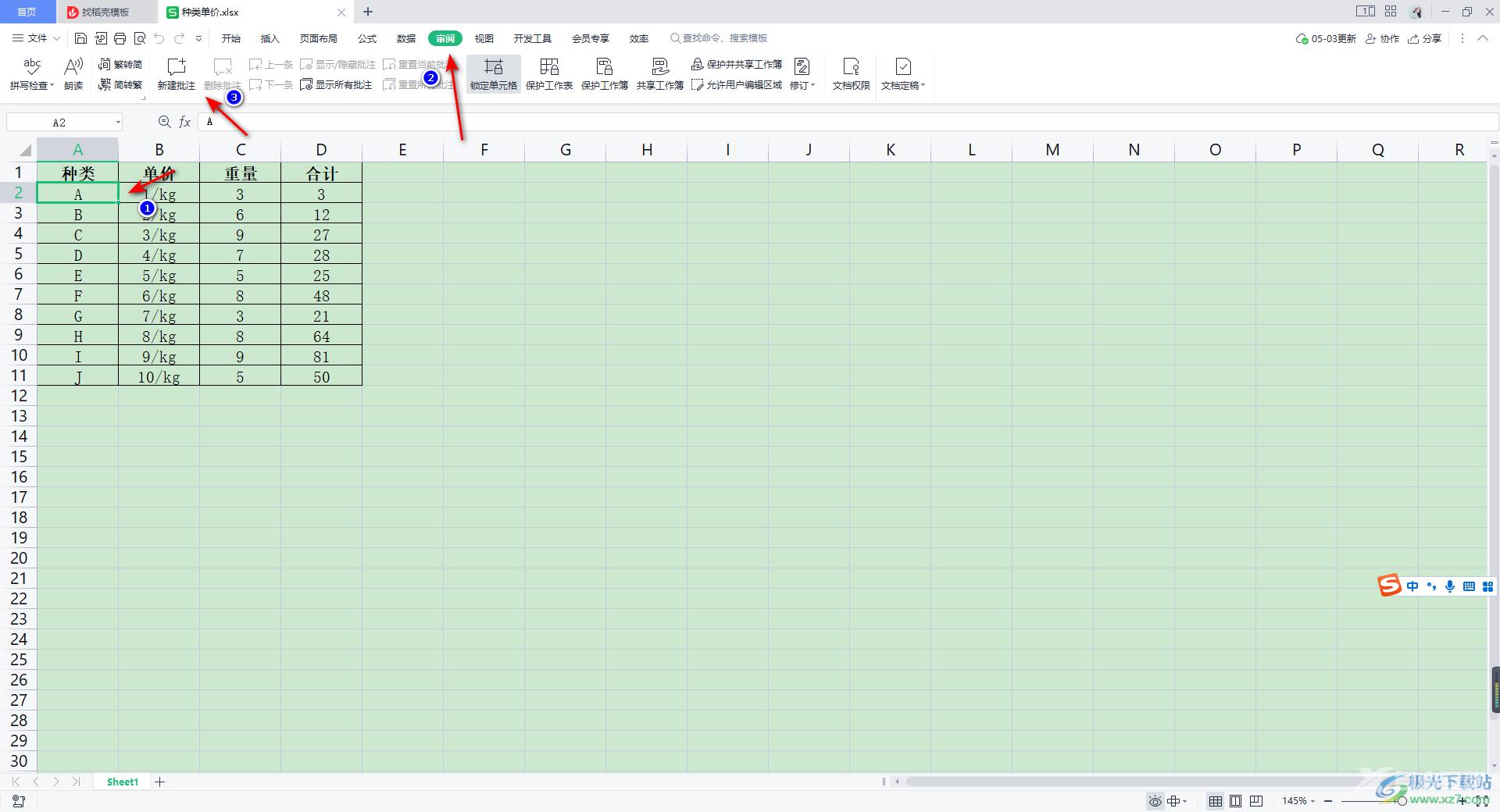This screenshot has height=812, width=1500.
Task: Switch to the Insert (插入) ribbon tab
Action: coord(270,38)
